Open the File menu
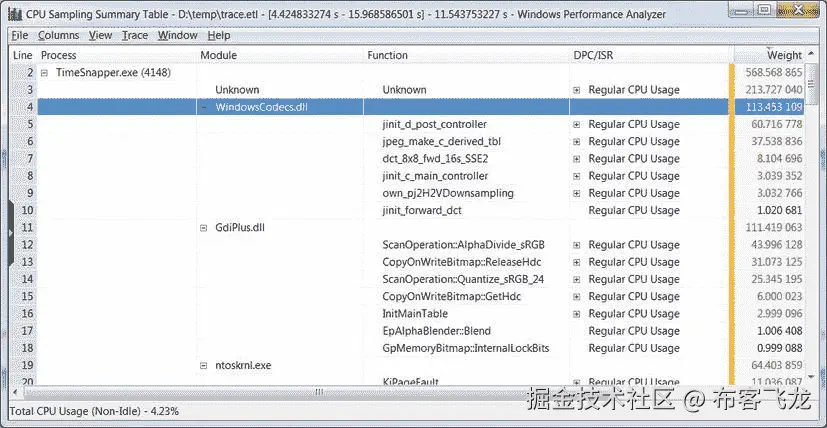This screenshot has width=827, height=428. (x=20, y=35)
